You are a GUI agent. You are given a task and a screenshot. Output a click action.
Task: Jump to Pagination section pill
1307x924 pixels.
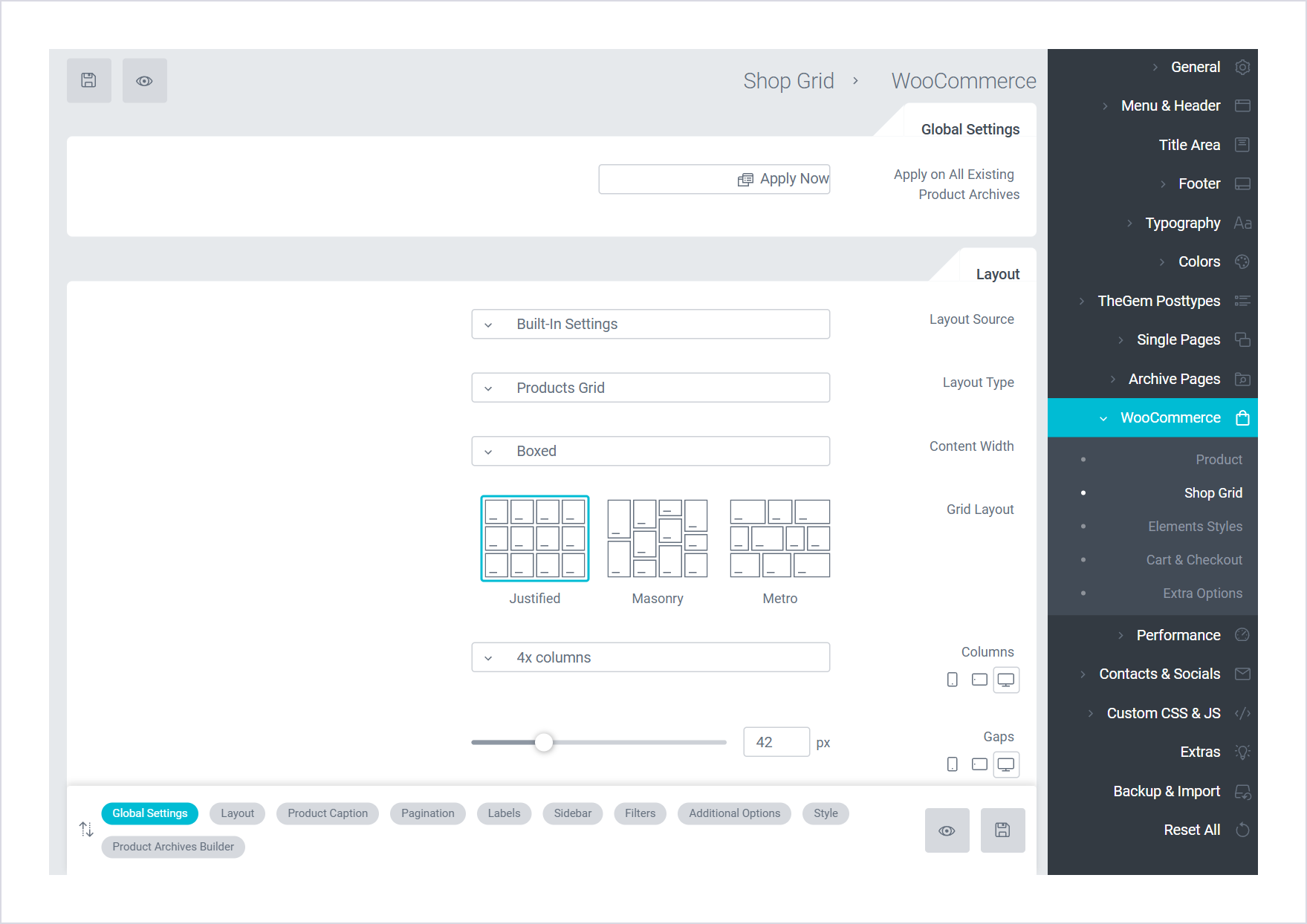(x=428, y=813)
